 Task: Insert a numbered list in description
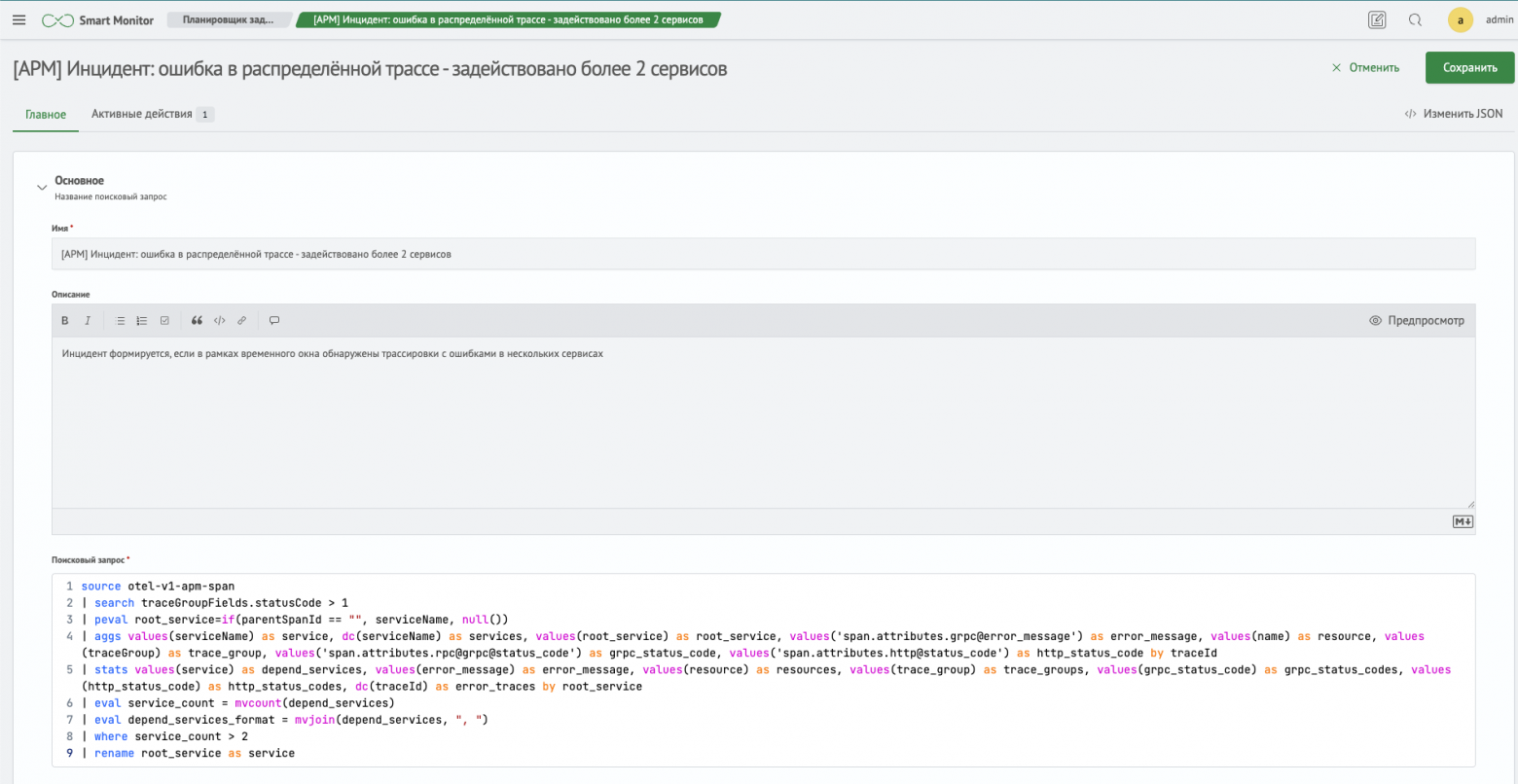point(142,321)
